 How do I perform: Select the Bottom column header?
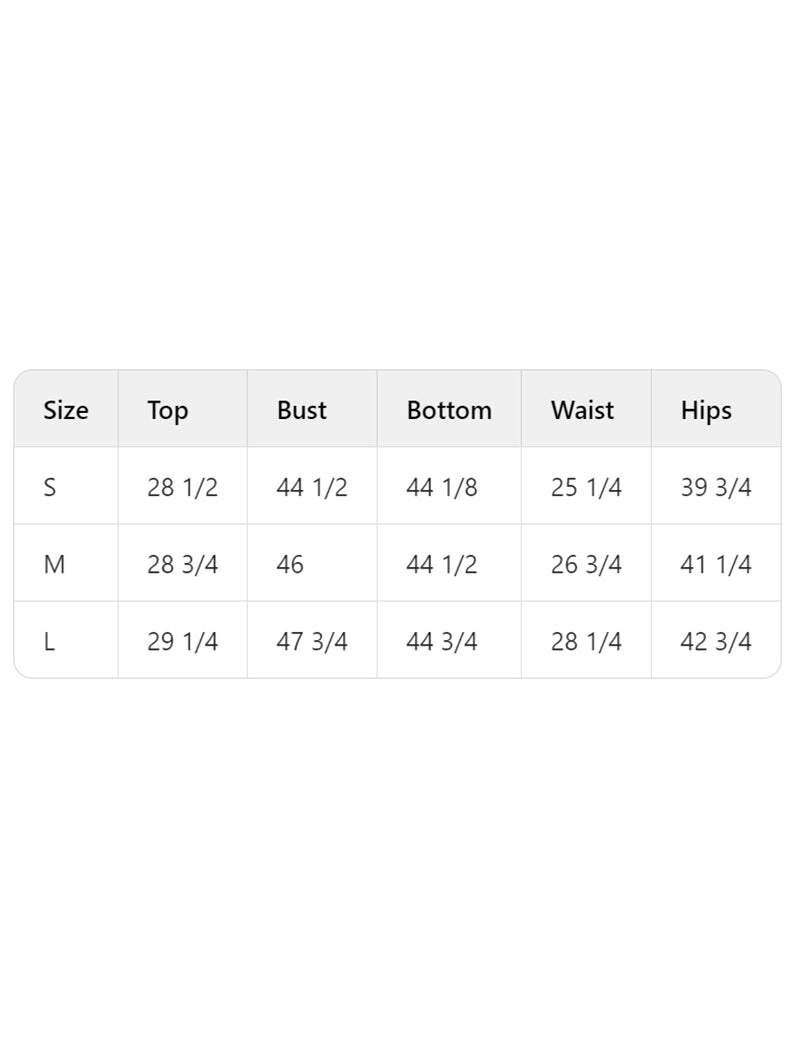pos(449,410)
